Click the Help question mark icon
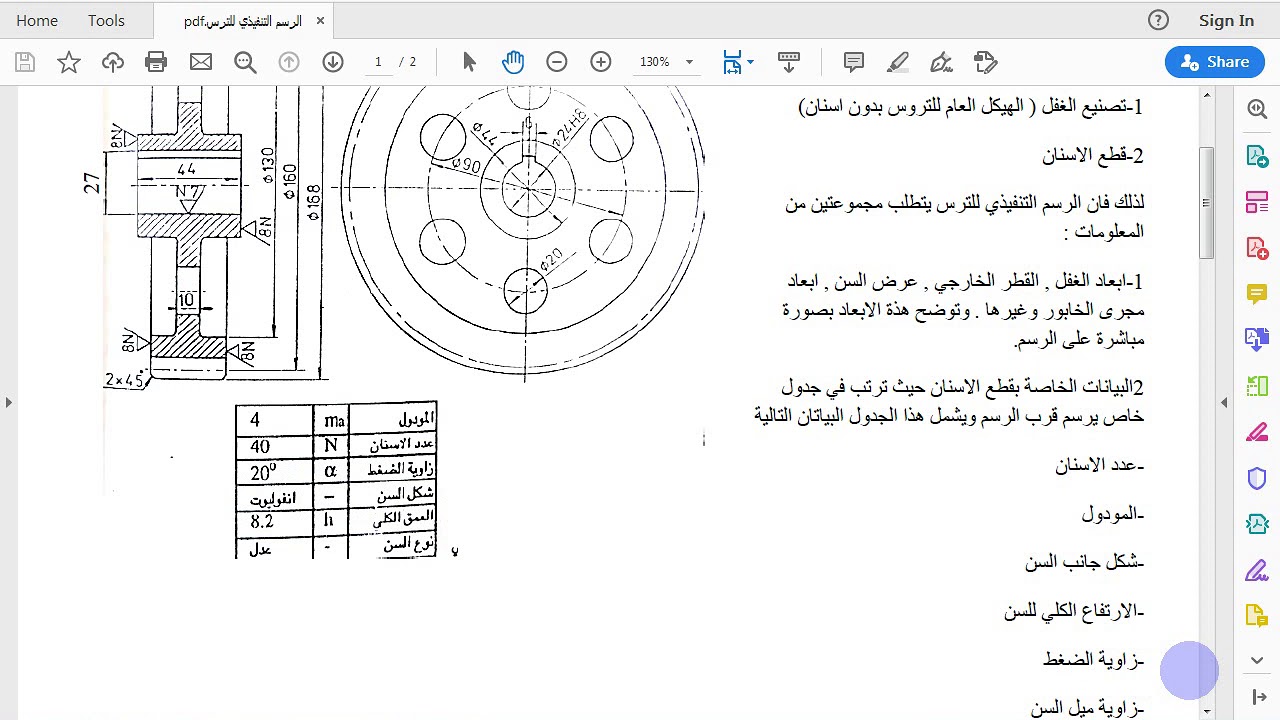The width and height of the screenshot is (1280, 720). pos(1158,20)
